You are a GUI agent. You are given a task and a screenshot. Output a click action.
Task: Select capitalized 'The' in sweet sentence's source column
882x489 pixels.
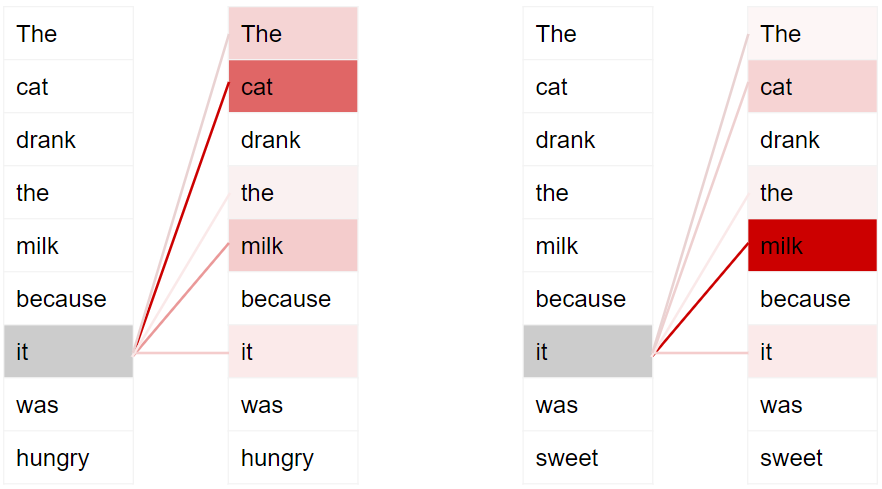[587, 34]
